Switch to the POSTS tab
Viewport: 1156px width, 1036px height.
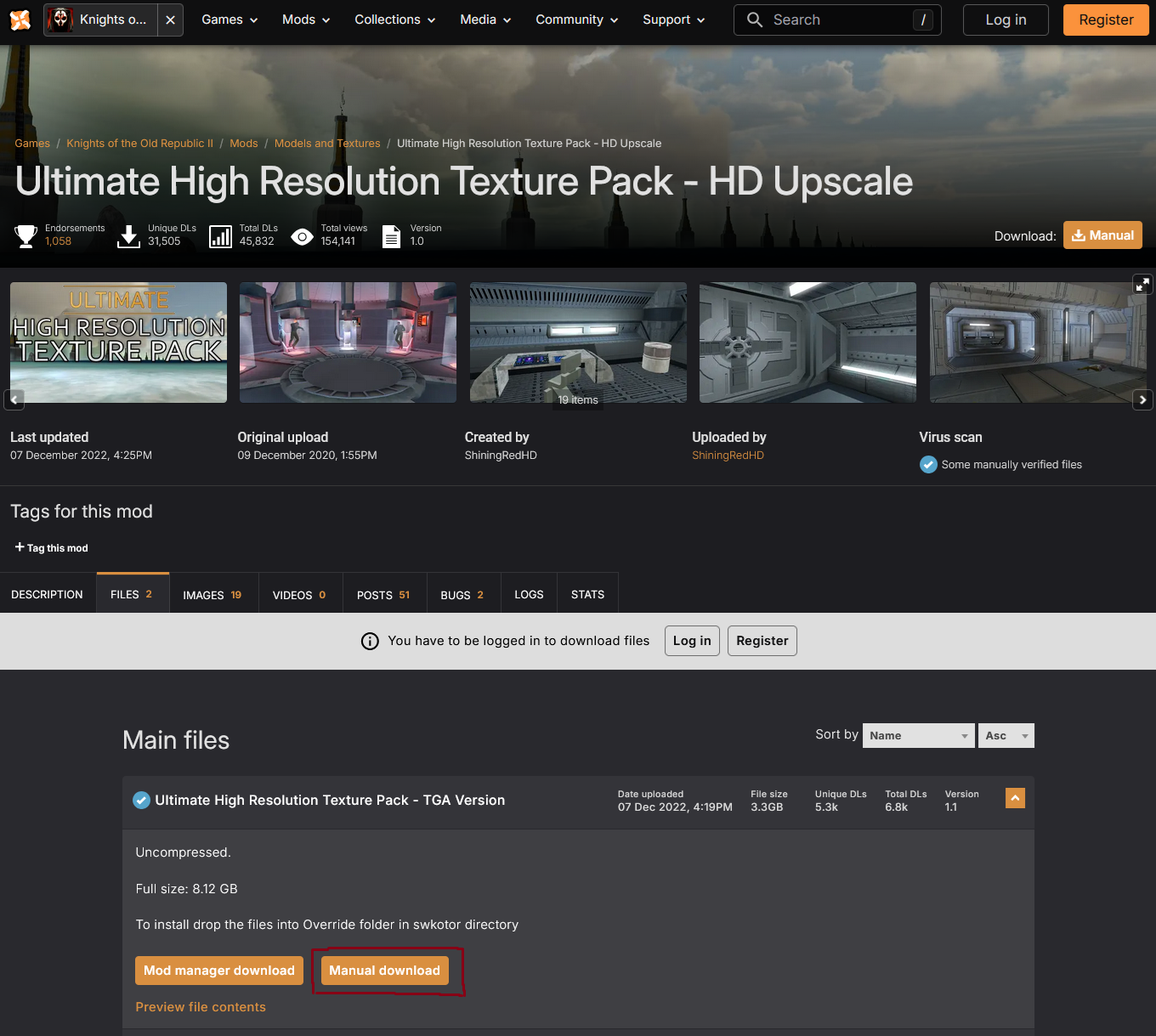tap(383, 595)
